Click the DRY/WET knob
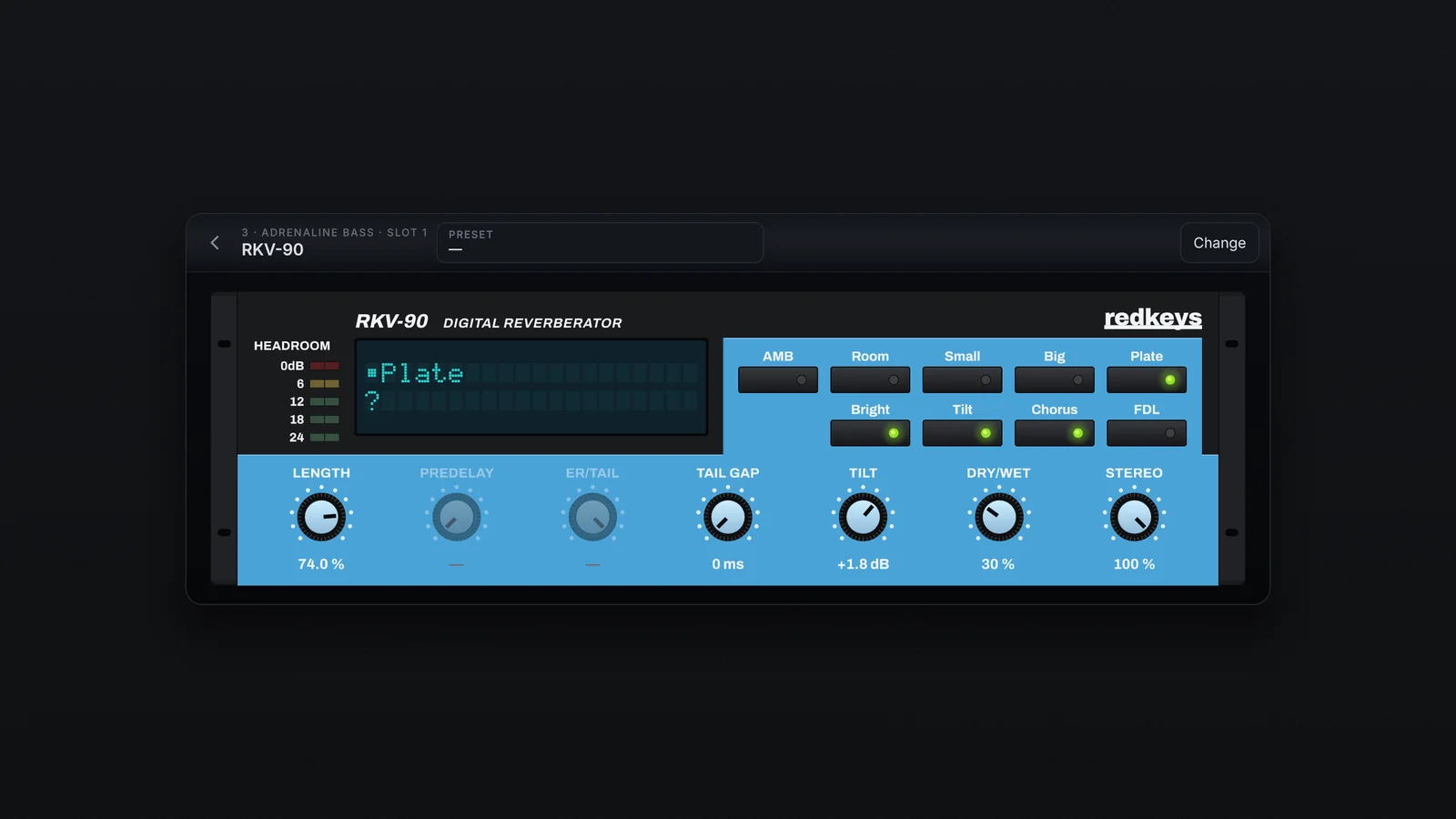This screenshot has width=1456, height=819. click(x=998, y=517)
